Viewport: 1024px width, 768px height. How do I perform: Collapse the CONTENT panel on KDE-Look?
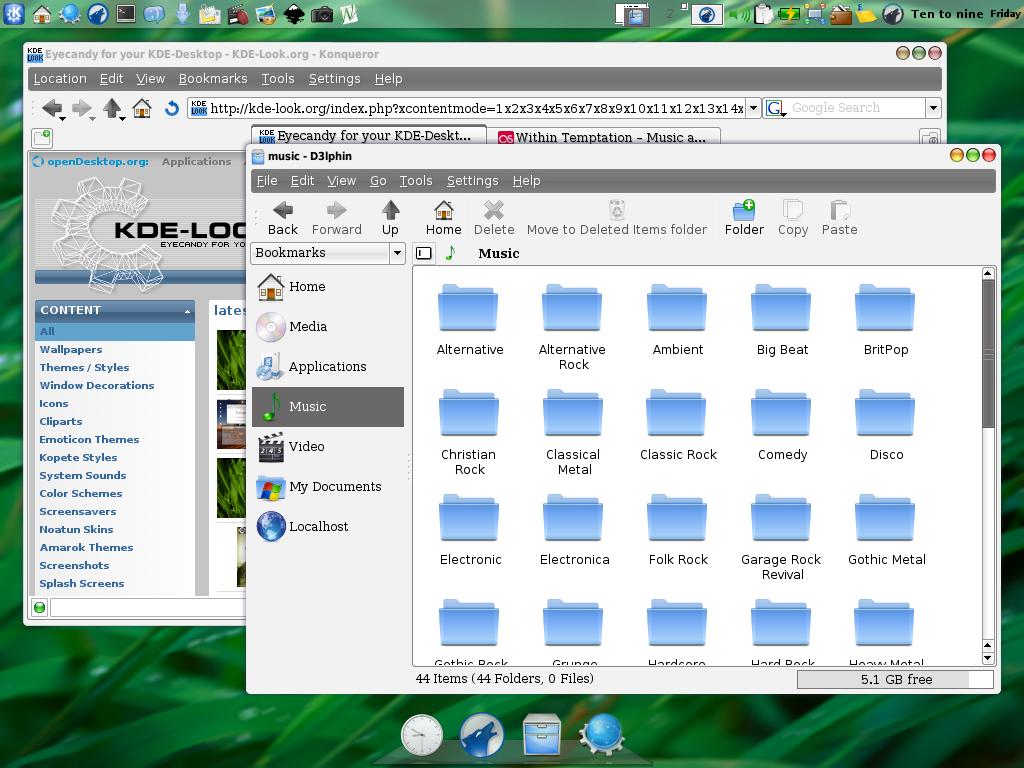pyautogui.click(x=187, y=312)
